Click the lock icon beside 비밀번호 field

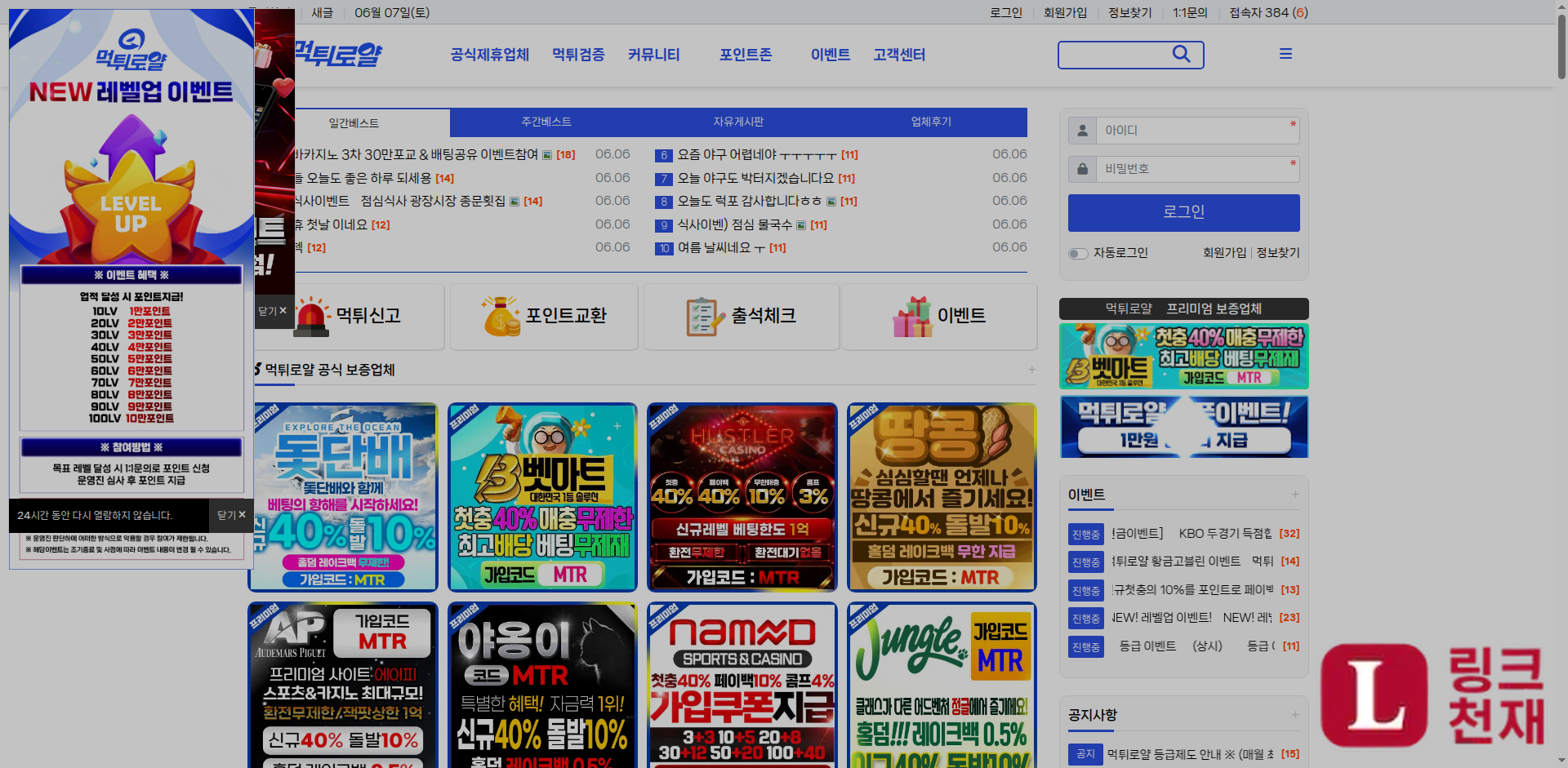point(1082,169)
